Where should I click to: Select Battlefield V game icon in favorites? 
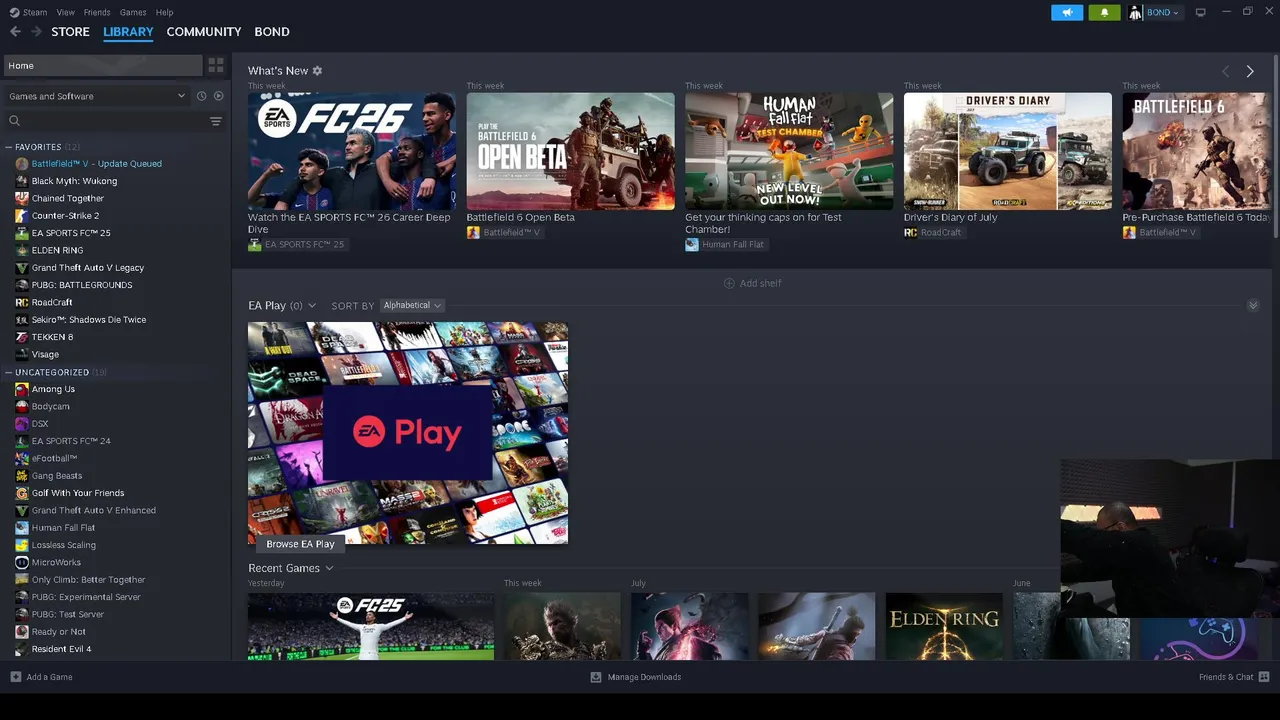click(x=22, y=164)
